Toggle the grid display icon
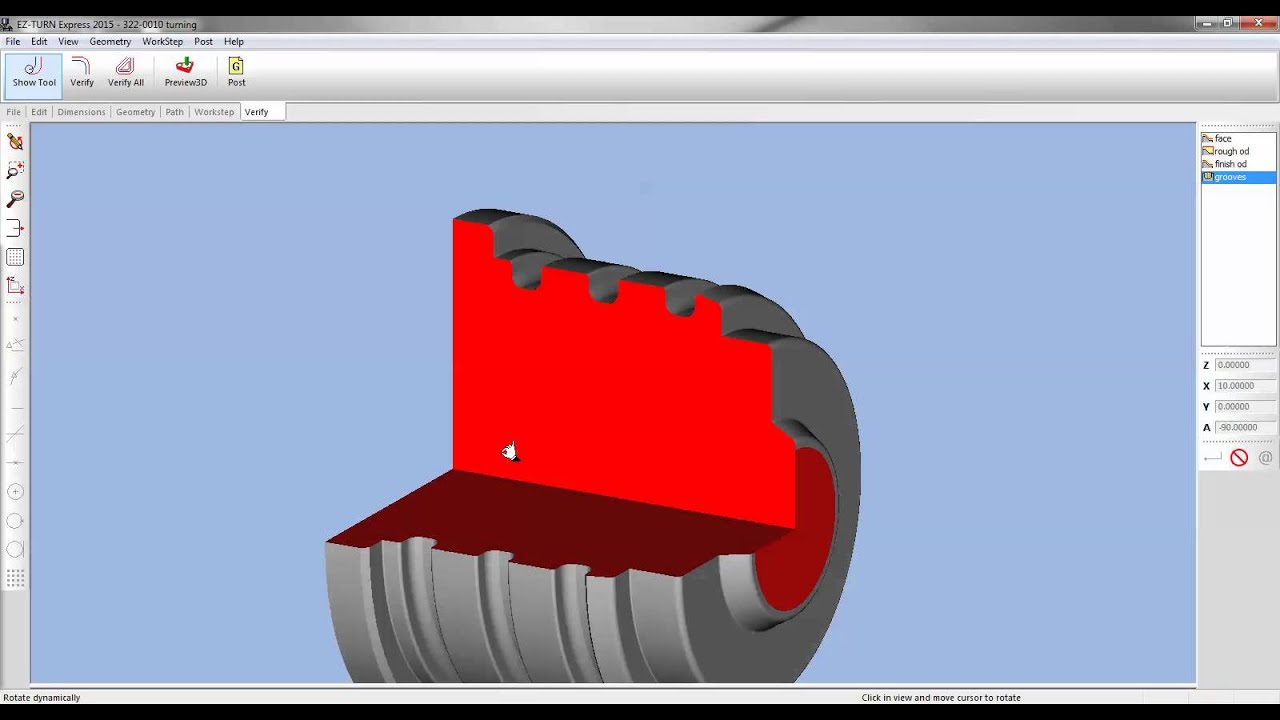The width and height of the screenshot is (1280, 720). pyautogui.click(x=15, y=258)
